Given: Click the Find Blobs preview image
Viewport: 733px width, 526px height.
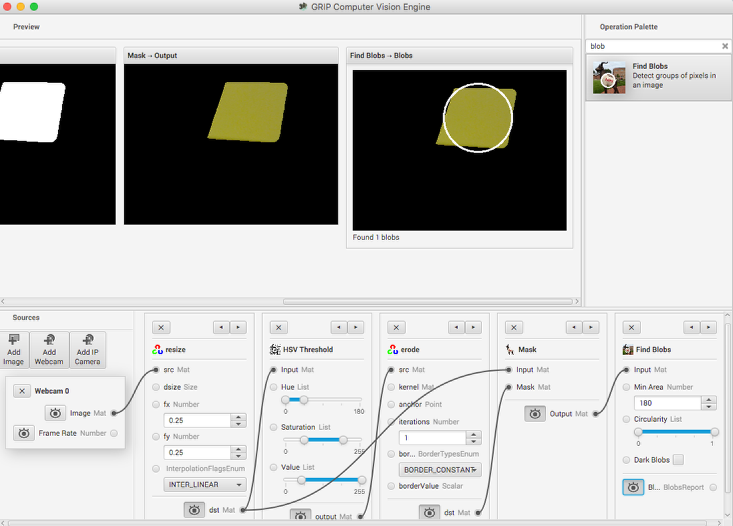Looking at the screenshot, I should (x=459, y=150).
